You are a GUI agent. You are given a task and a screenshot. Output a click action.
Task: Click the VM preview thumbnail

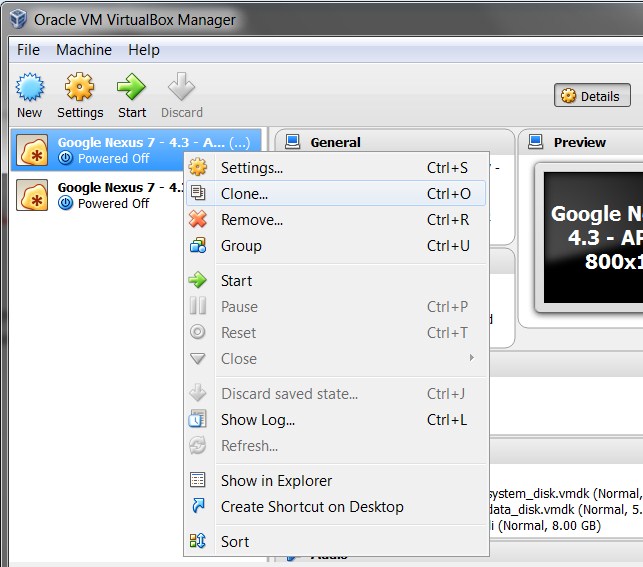pos(593,238)
